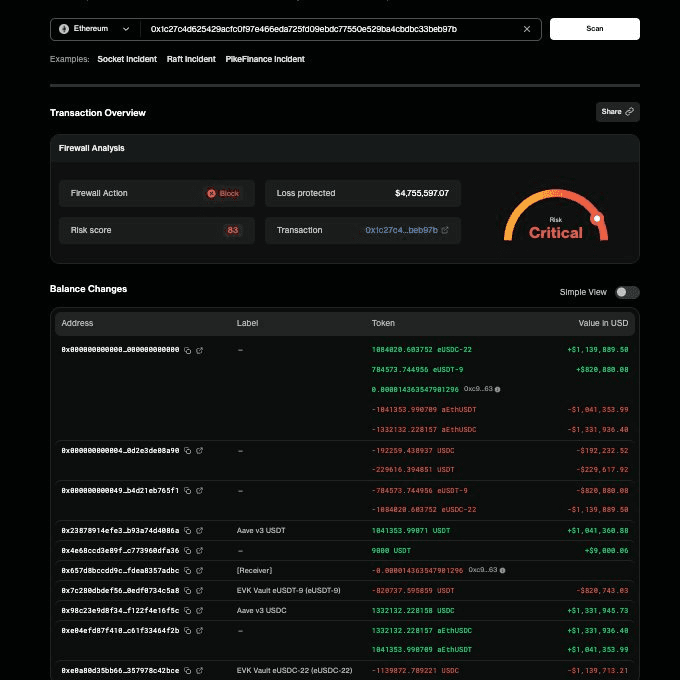Toggle the Simple View switch
Image resolution: width=680 pixels, height=680 pixels.
pos(627,292)
